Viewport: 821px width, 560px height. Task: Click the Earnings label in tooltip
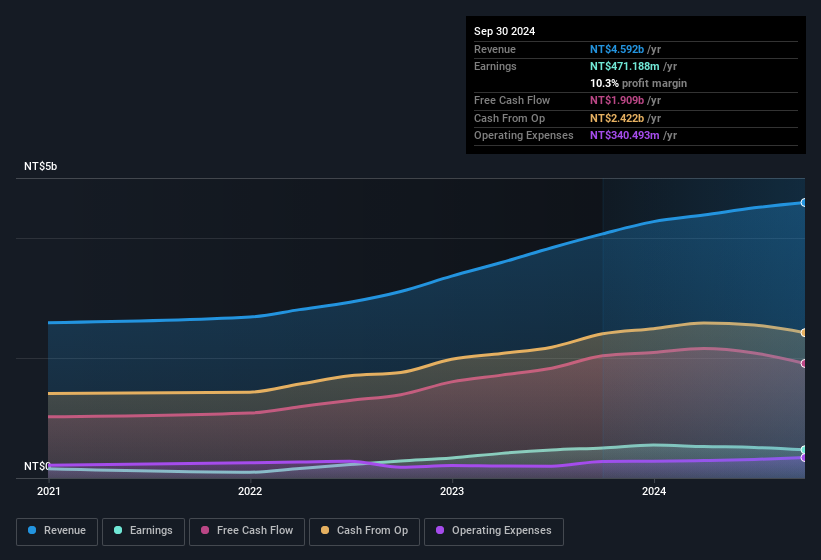click(495, 66)
